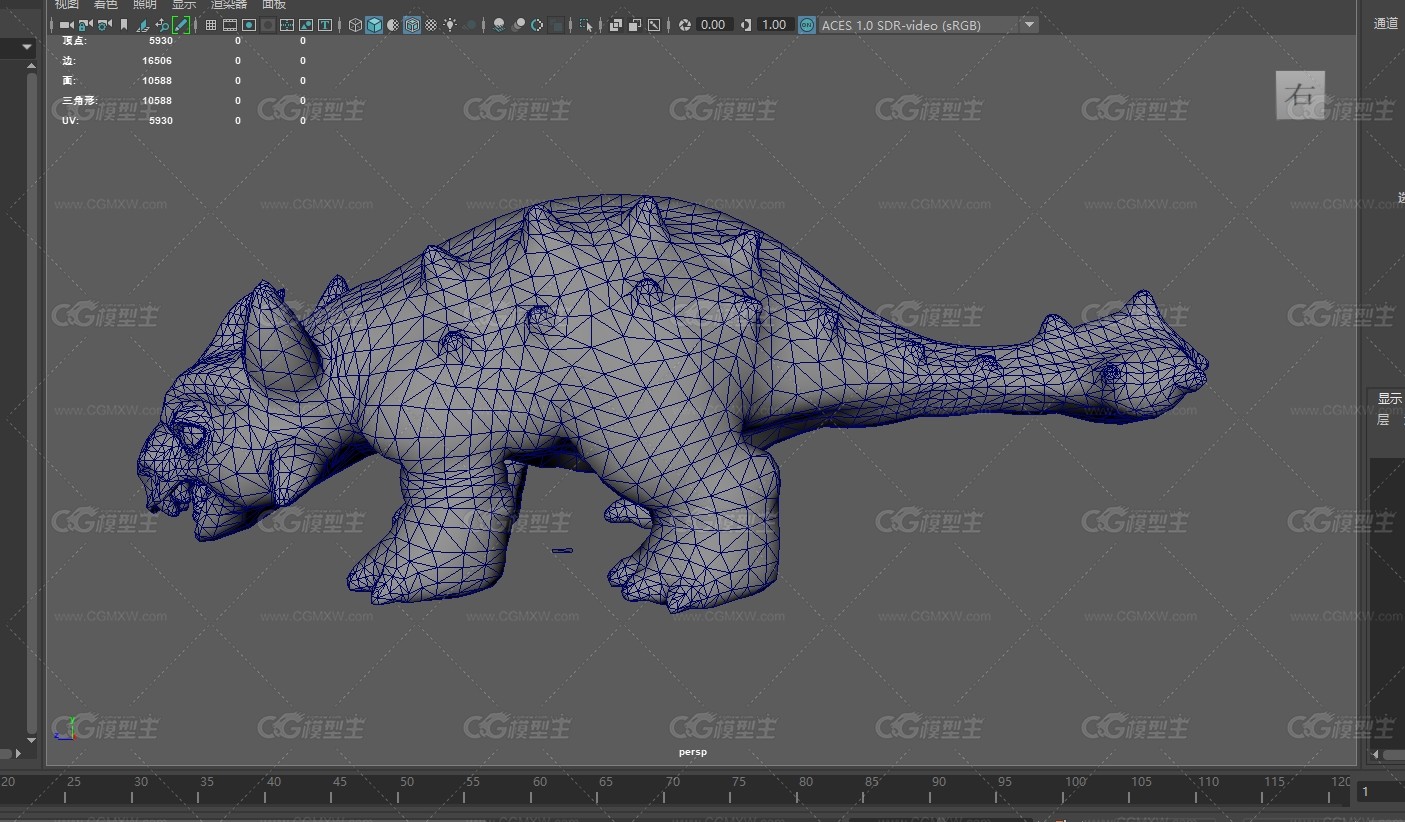Click the X-Ray Joints icon
This screenshot has width=1405, height=822.
point(654,25)
